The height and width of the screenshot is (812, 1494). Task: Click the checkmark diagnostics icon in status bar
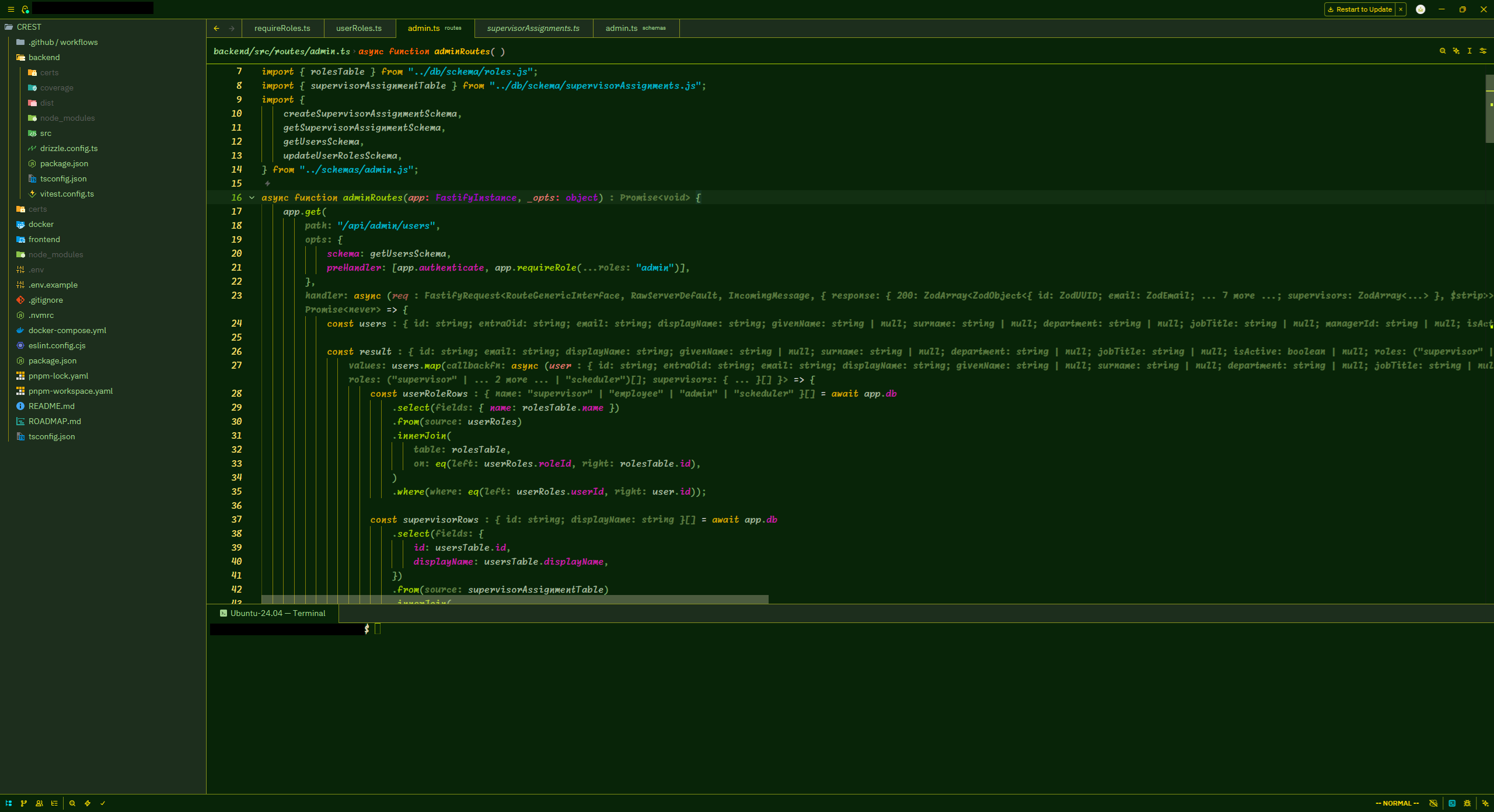click(103, 803)
